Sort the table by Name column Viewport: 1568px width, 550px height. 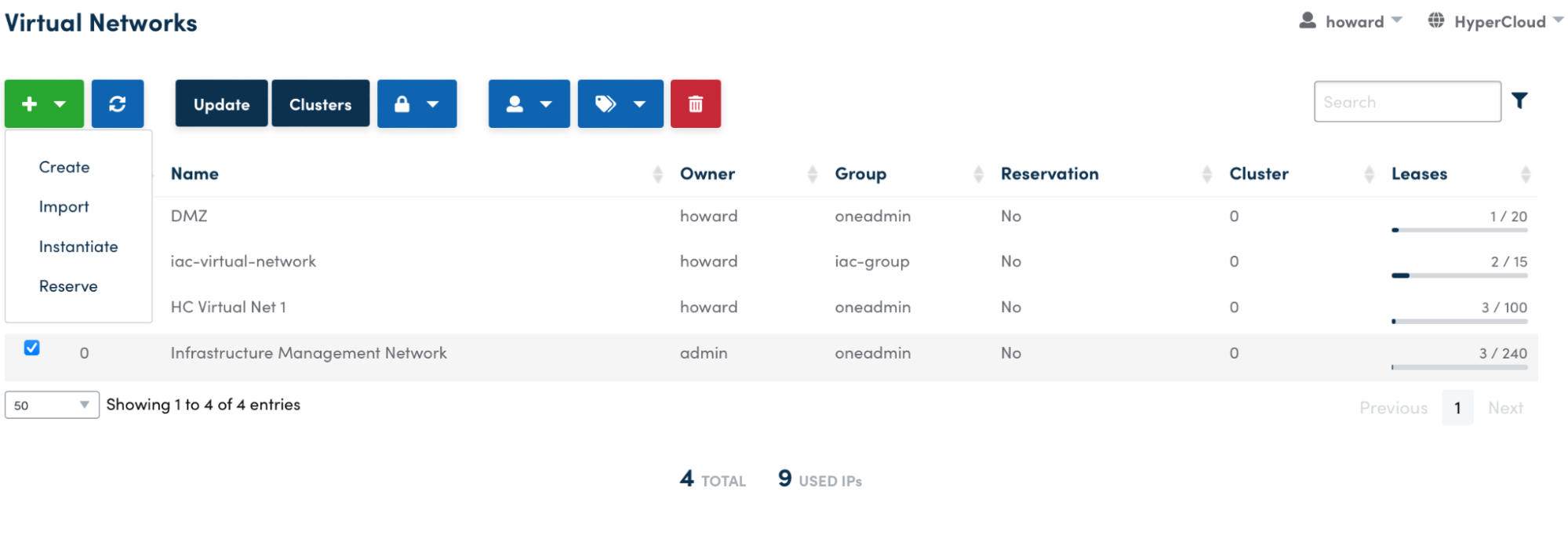pos(195,174)
